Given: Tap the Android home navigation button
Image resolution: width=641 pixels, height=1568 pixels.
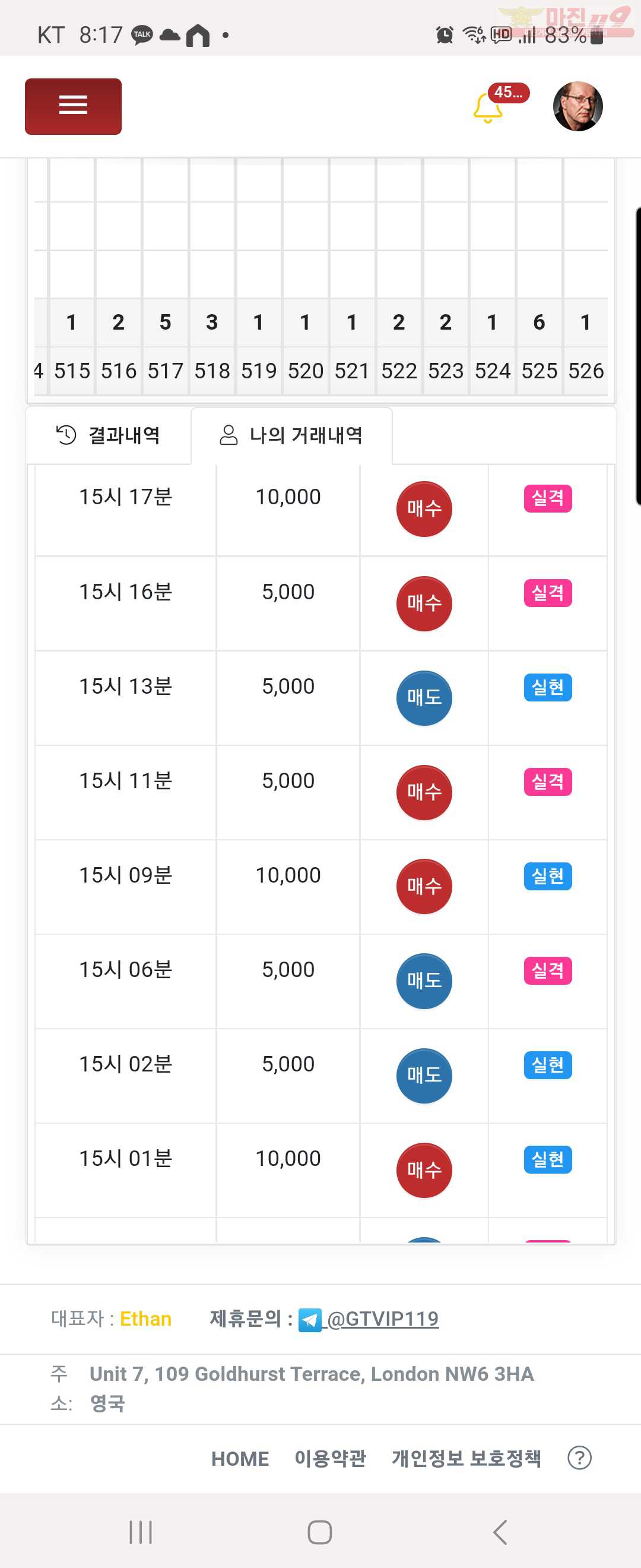Looking at the screenshot, I should point(320,1532).
